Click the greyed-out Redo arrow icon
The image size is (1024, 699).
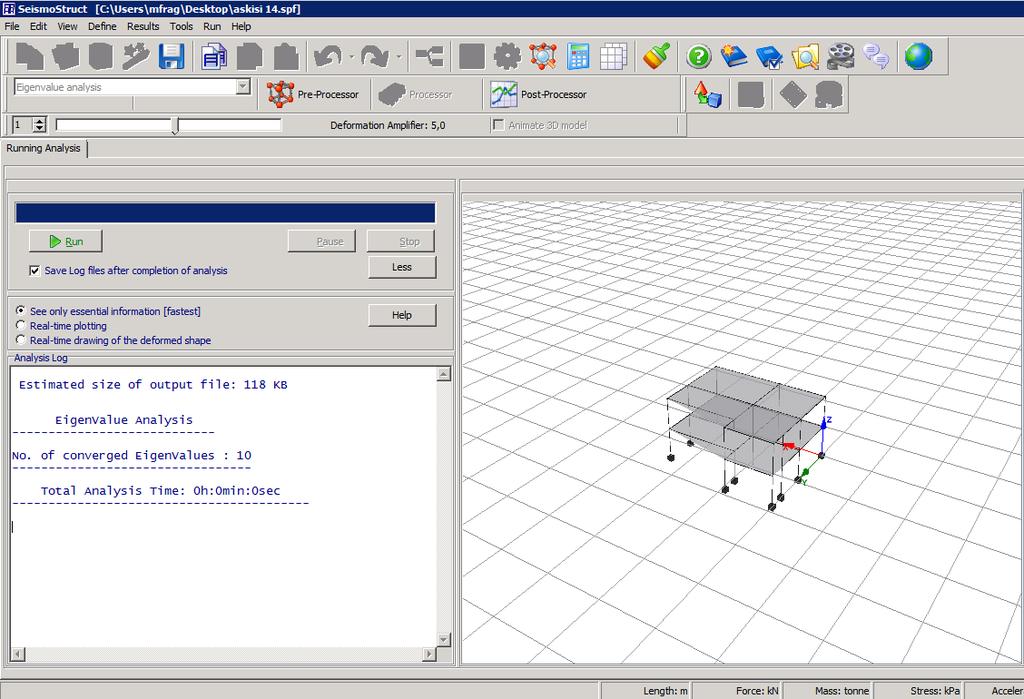[x=375, y=56]
